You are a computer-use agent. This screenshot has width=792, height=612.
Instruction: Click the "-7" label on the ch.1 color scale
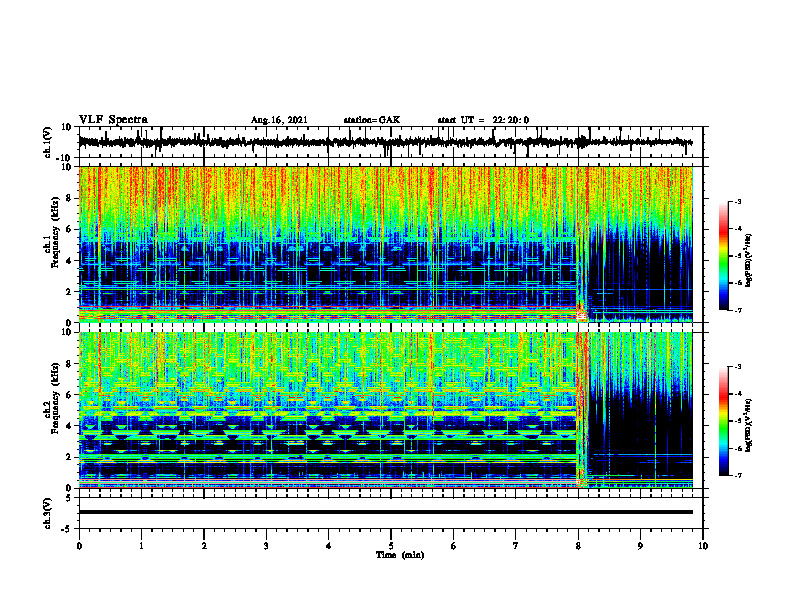738,310
